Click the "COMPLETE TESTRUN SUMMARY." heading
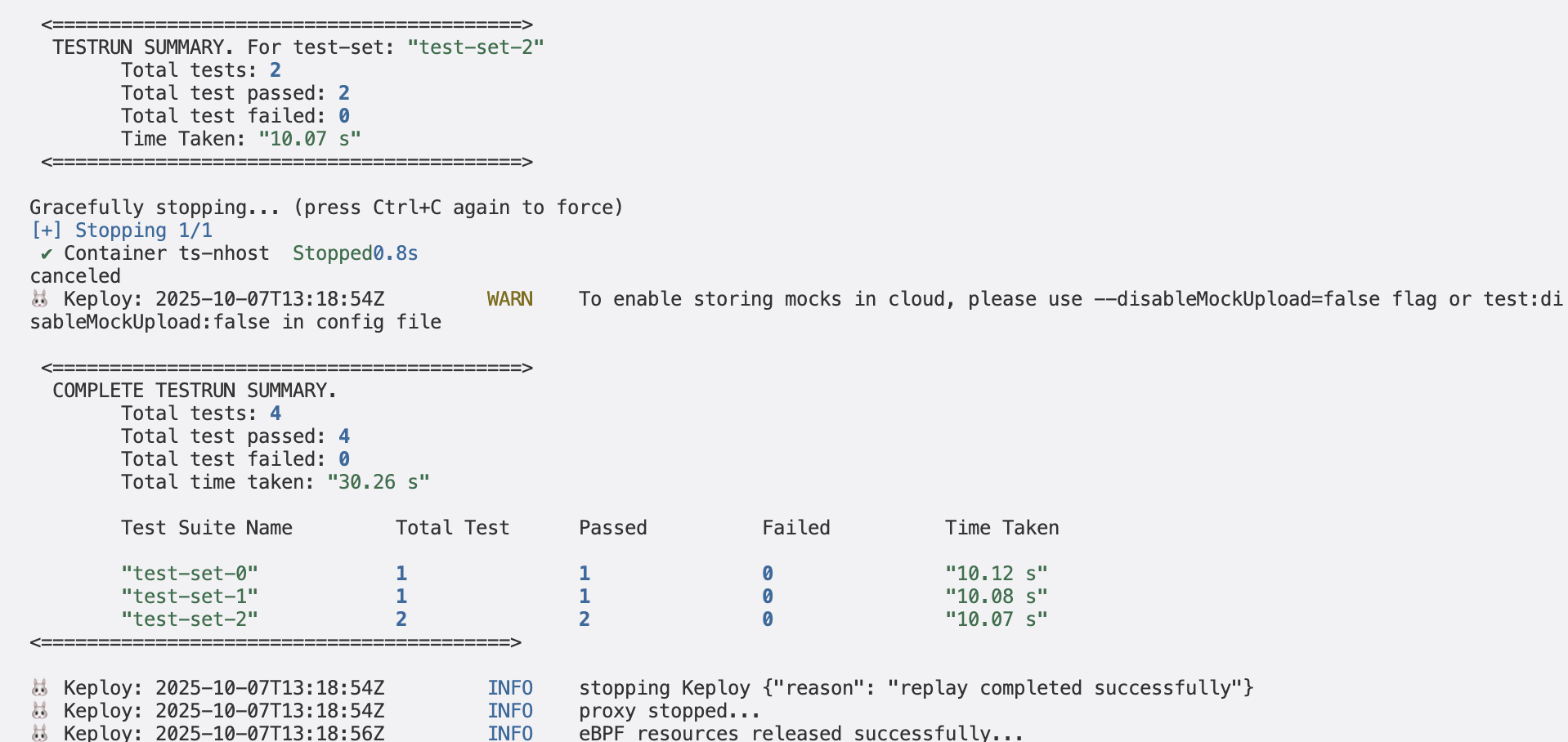1568x742 pixels. point(195,391)
